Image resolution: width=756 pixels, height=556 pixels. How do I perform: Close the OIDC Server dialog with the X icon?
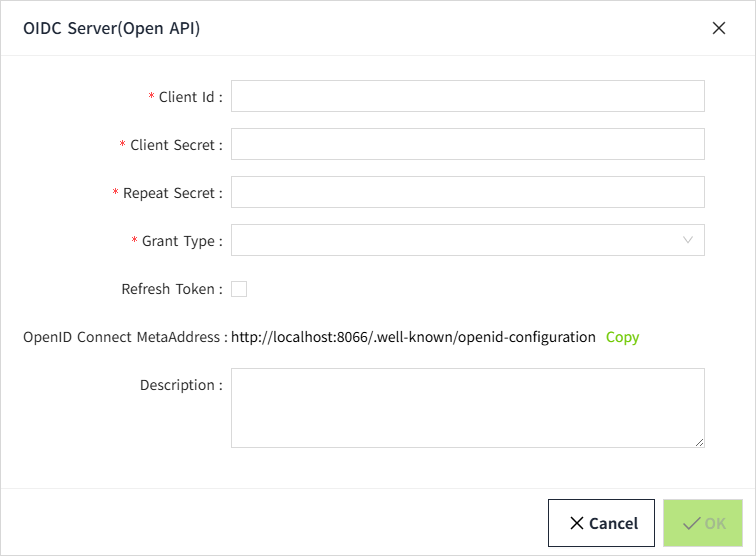coord(718,28)
